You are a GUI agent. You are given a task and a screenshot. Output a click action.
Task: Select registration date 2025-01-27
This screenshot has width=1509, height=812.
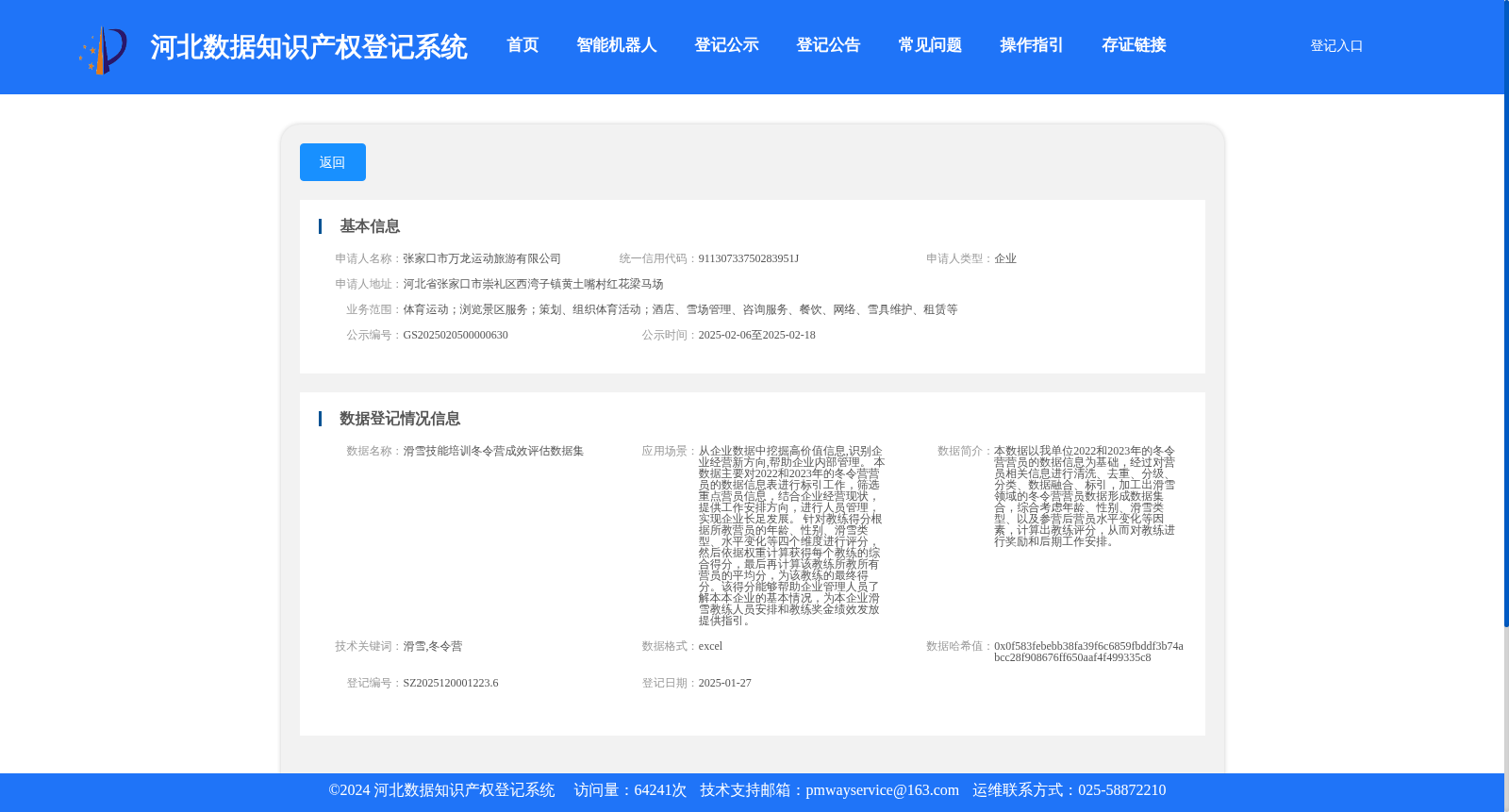pyautogui.click(x=725, y=683)
